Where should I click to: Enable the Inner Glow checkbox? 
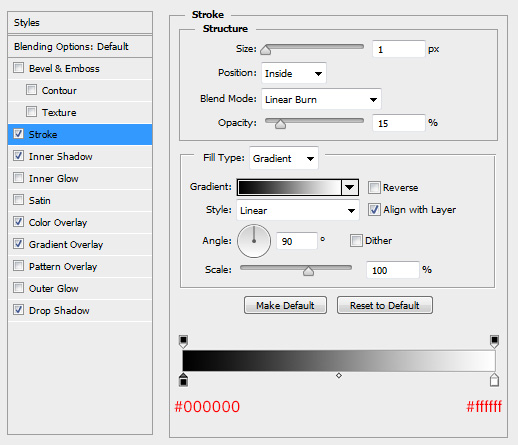point(18,178)
